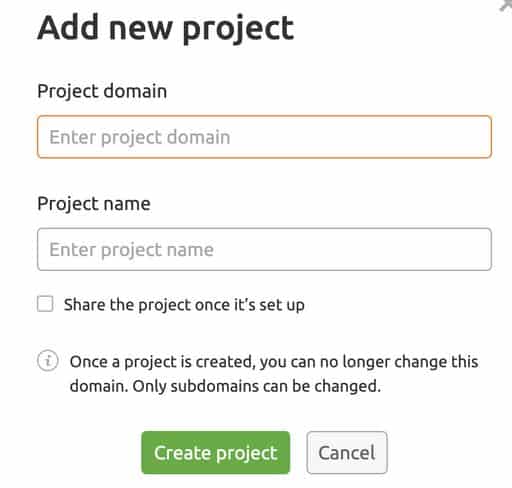This screenshot has width=512, height=488.
Task: Click the circled "i" information symbol
Action: pos(48,361)
